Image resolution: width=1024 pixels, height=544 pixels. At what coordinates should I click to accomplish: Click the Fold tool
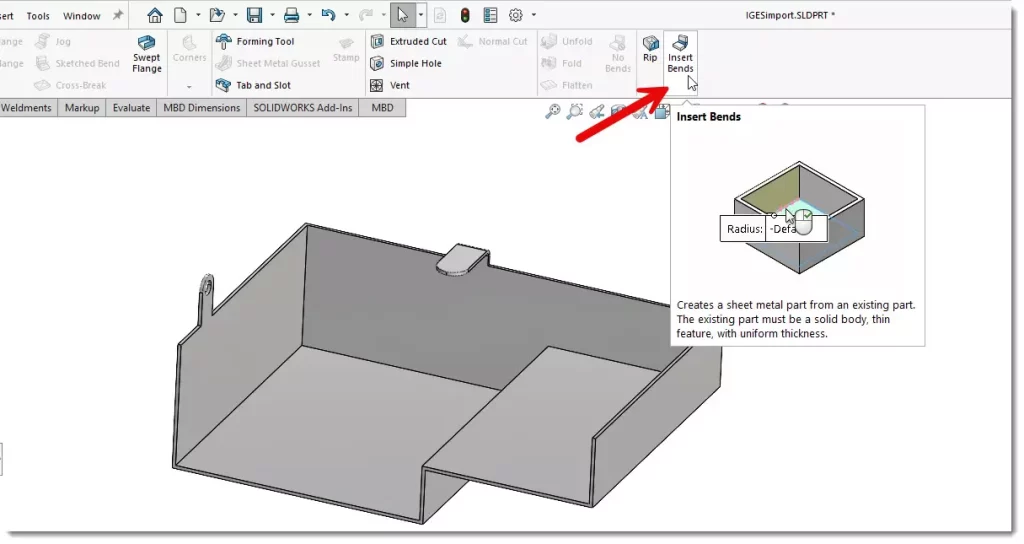[x=562, y=63]
